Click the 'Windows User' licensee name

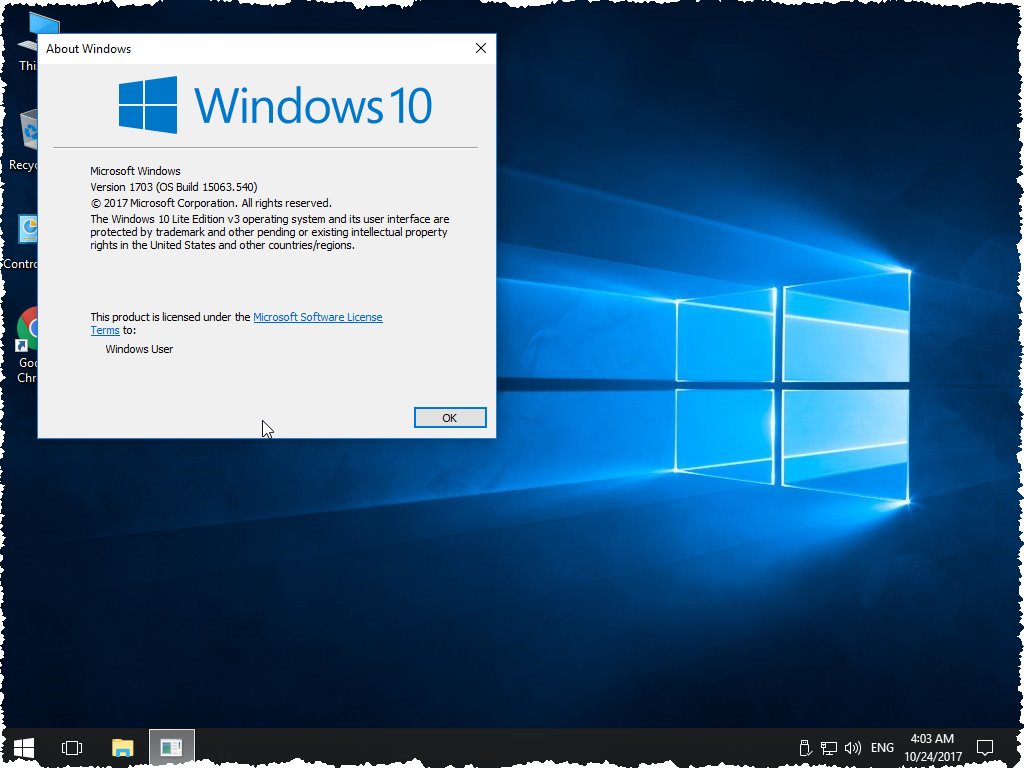[139, 349]
